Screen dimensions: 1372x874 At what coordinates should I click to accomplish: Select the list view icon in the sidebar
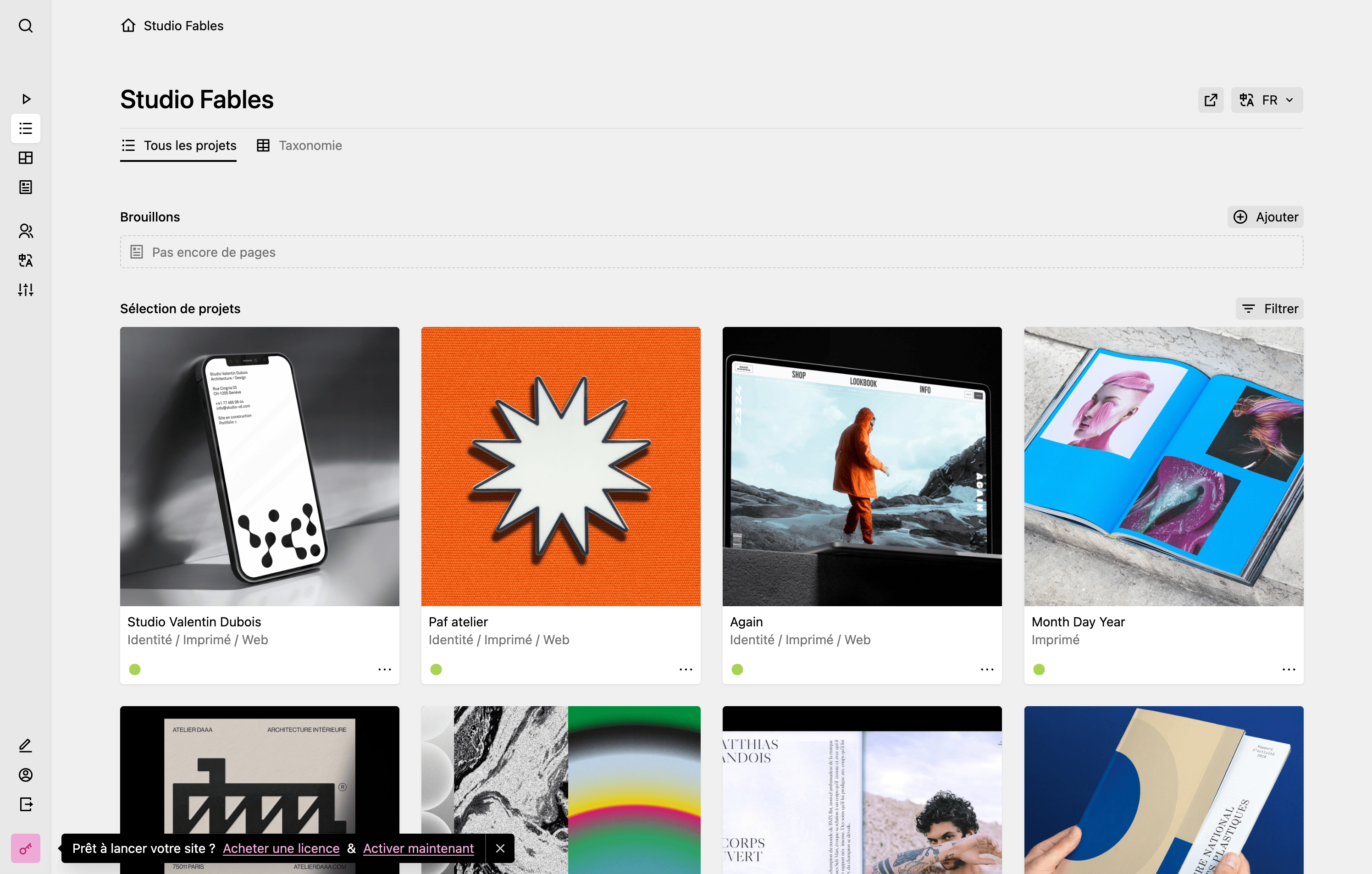point(26,128)
